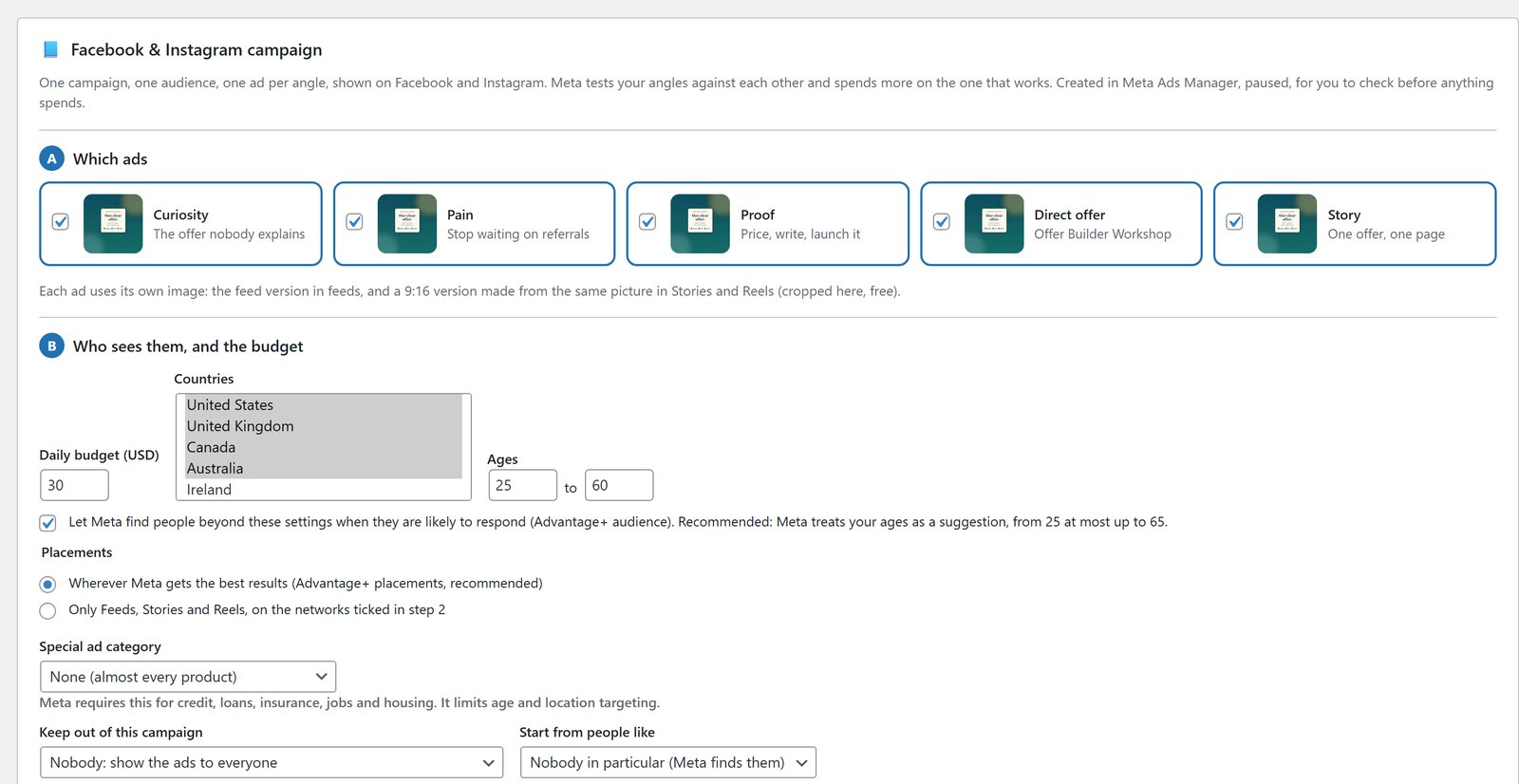This screenshot has height=784, width=1519.
Task: Focus the maximum age field showing 60
Action: (619, 485)
